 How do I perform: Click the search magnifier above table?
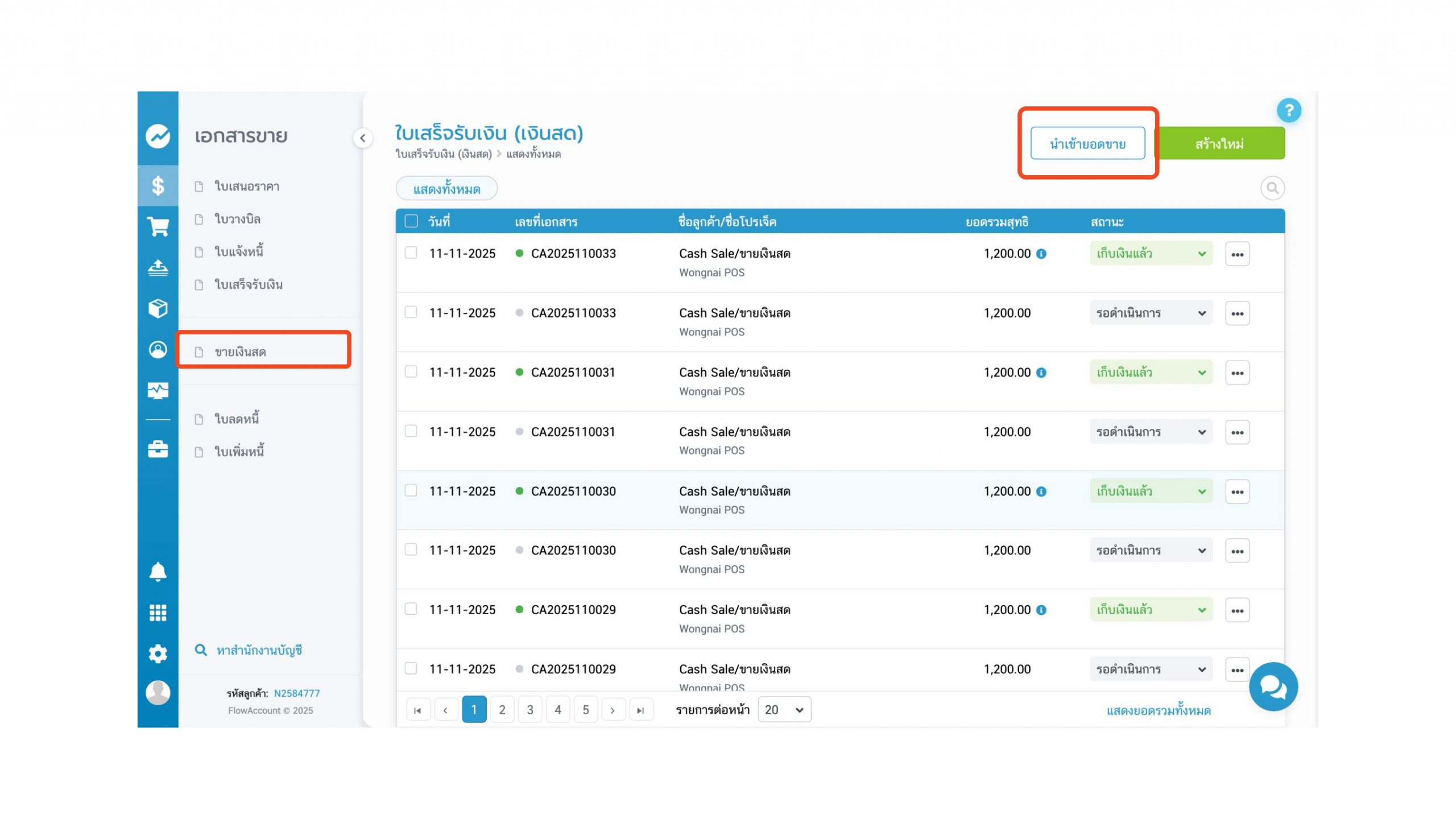(x=1272, y=188)
